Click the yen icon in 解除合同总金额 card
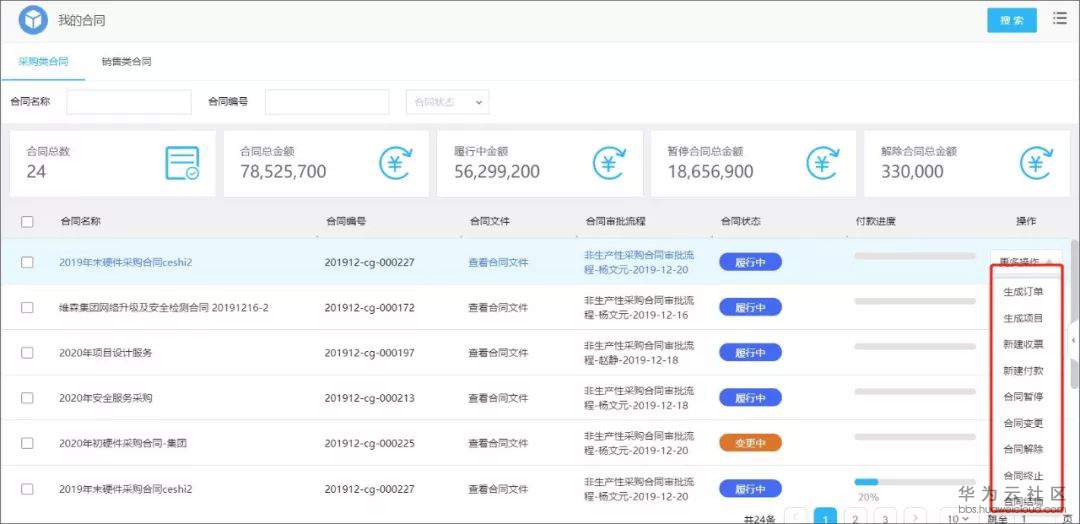1080x524 pixels. coord(1037,163)
